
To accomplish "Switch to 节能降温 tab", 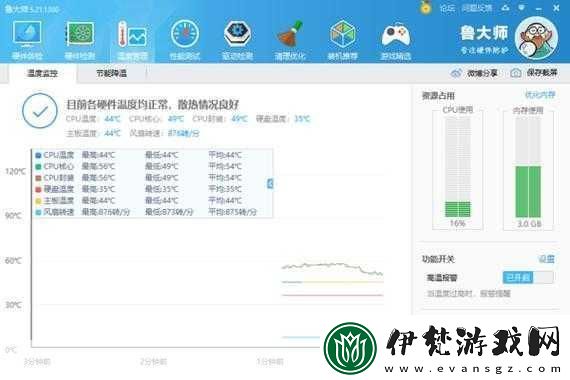I will click(x=111, y=73).
